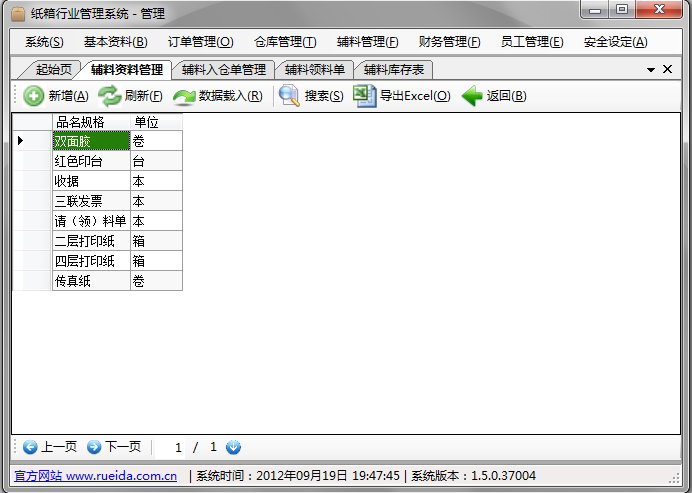The image size is (692, 493).
Task: Click the 下一页 blue right-arrow icon
Action: [94, 447]
